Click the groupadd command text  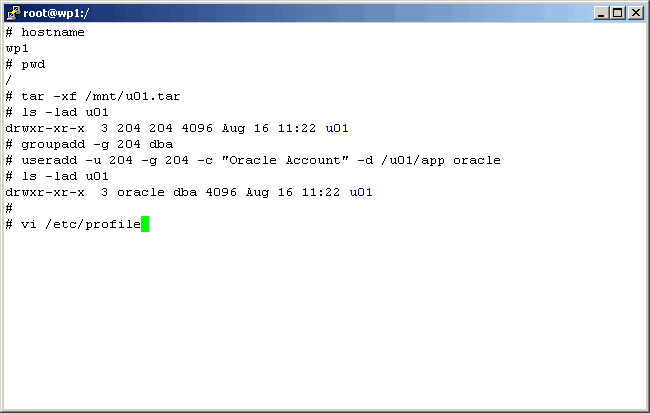tap(52, 144)
